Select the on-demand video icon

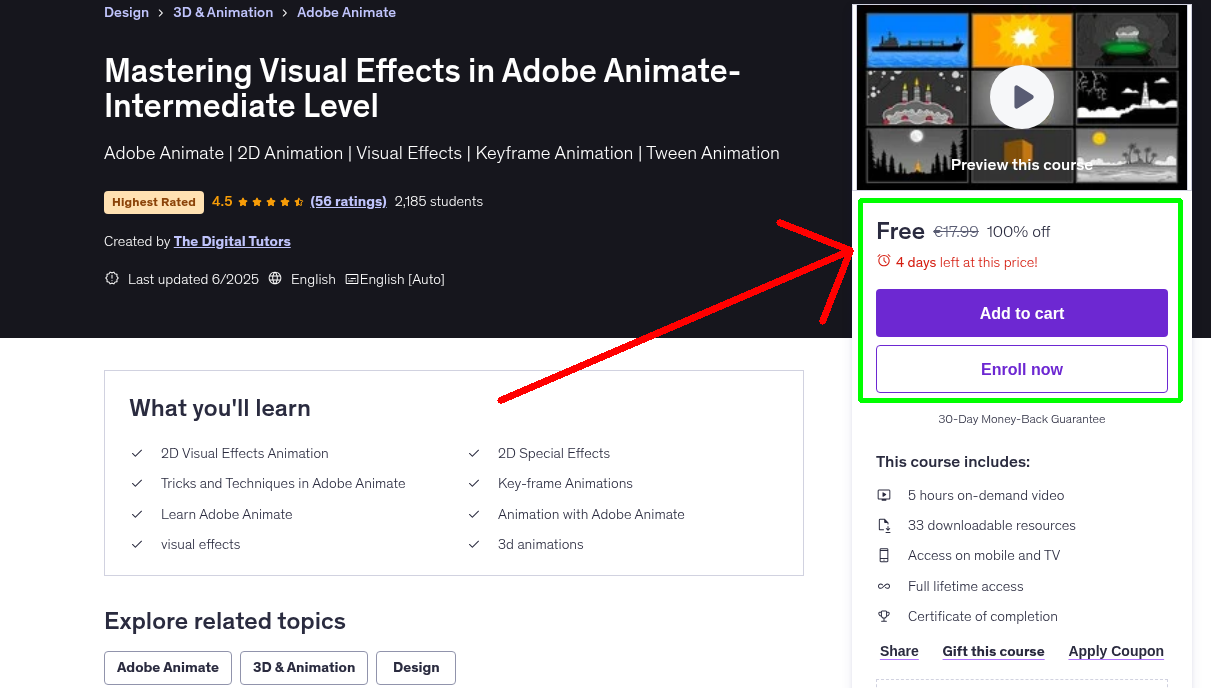884,495
